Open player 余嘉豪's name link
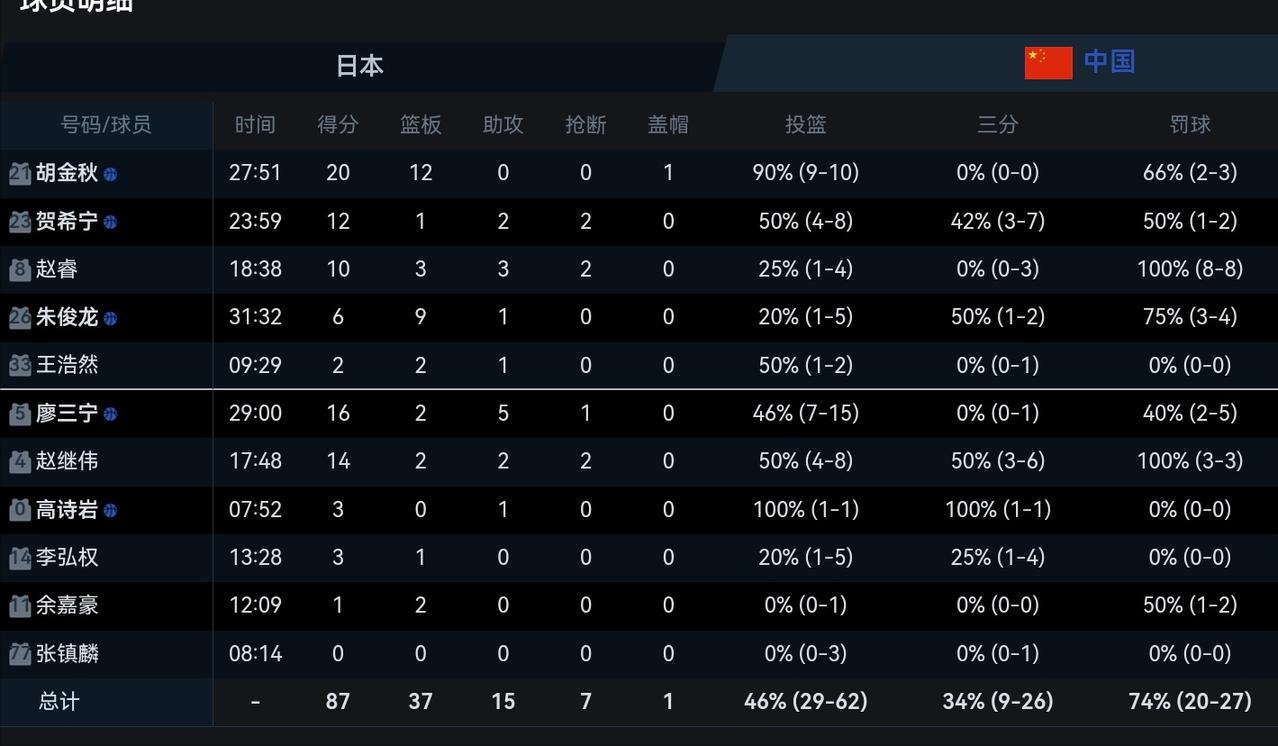This screenshot has width=1278, height=746. [x=67, y=605]
